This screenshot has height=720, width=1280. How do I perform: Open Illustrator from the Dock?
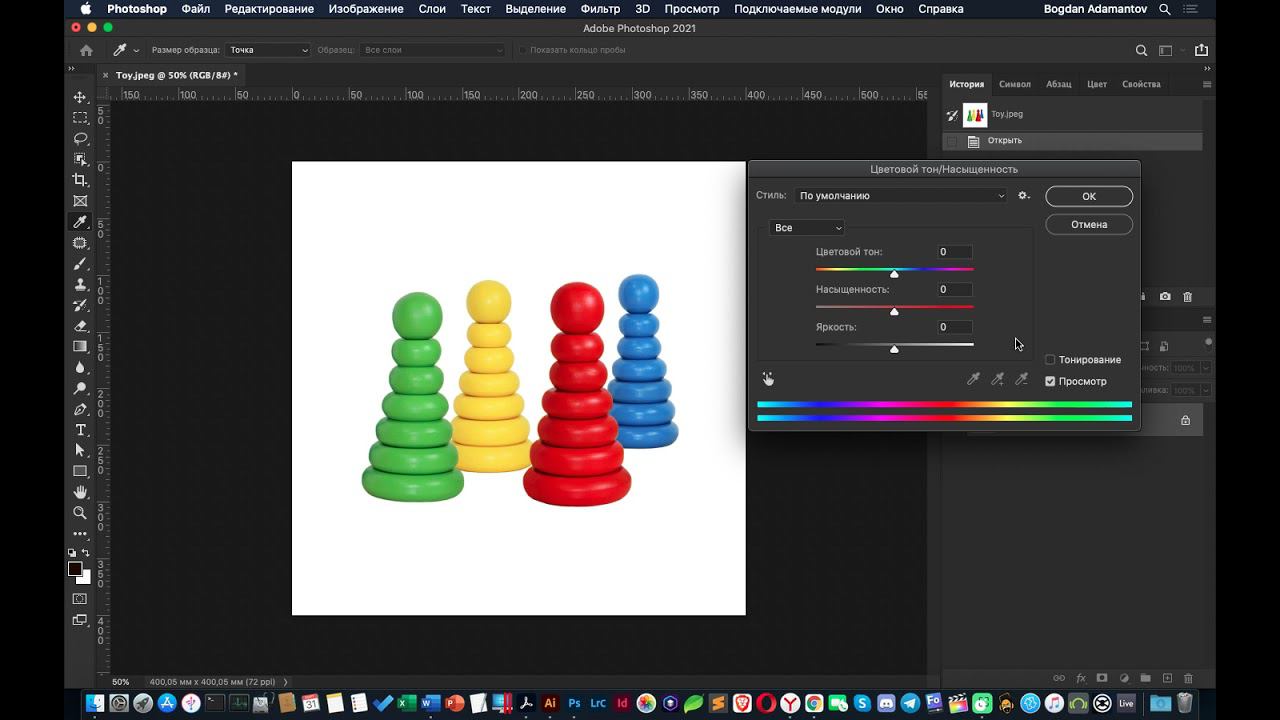pyautogui.click(x=549, y=703)
